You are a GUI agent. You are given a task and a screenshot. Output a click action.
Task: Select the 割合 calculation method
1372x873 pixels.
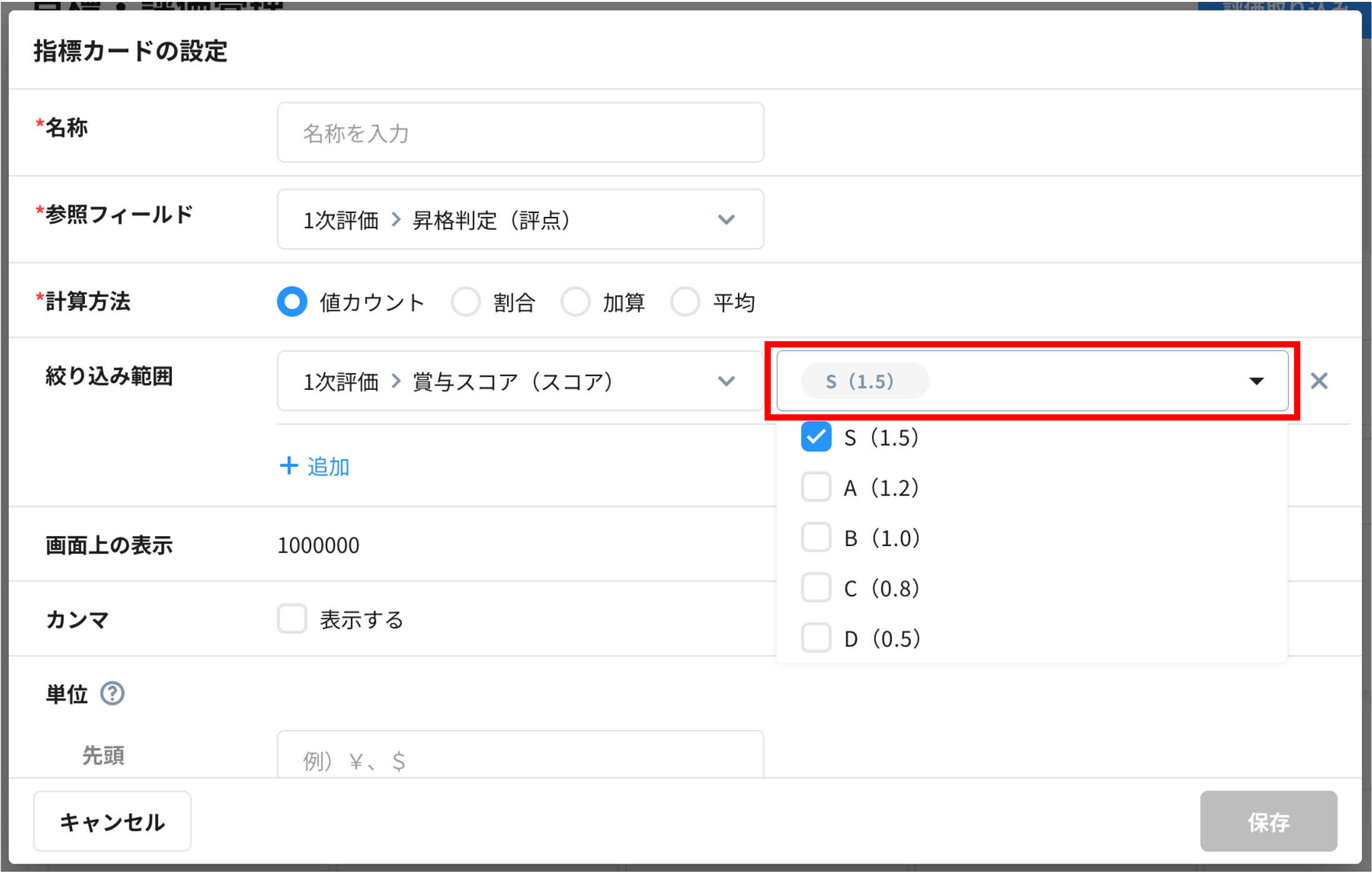pyautogui.click(x=466, y=302)
